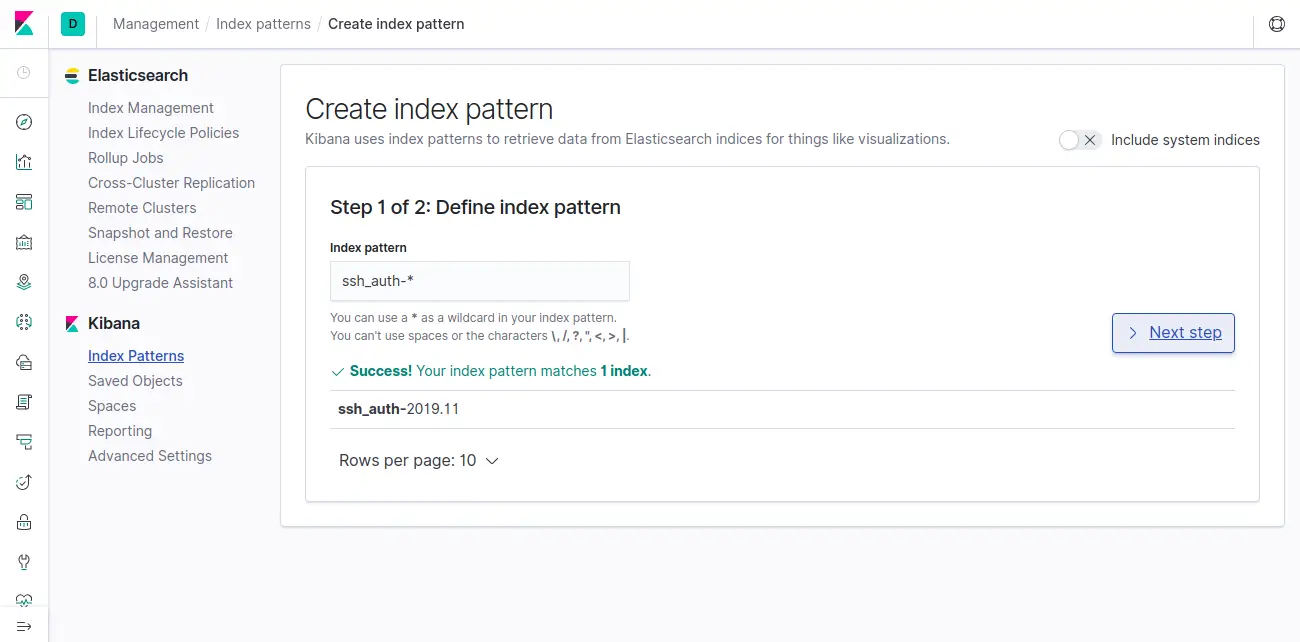This screenshot has height=642, width=1300.
Task: Open Uptime icon in sidebar
Action: click(x=24, y=482)
